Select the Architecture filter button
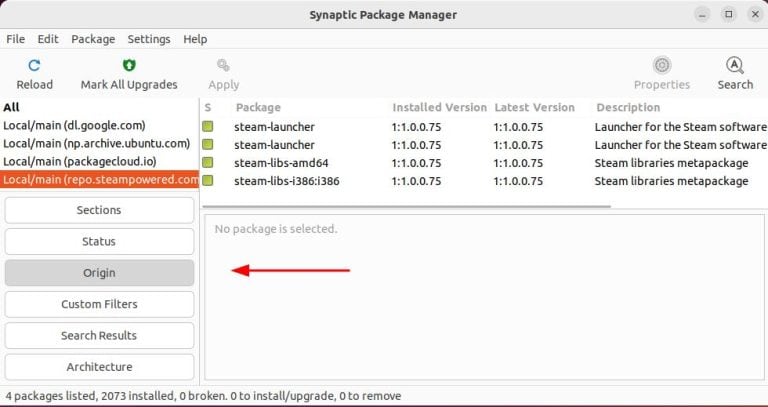 click(99, 366)
